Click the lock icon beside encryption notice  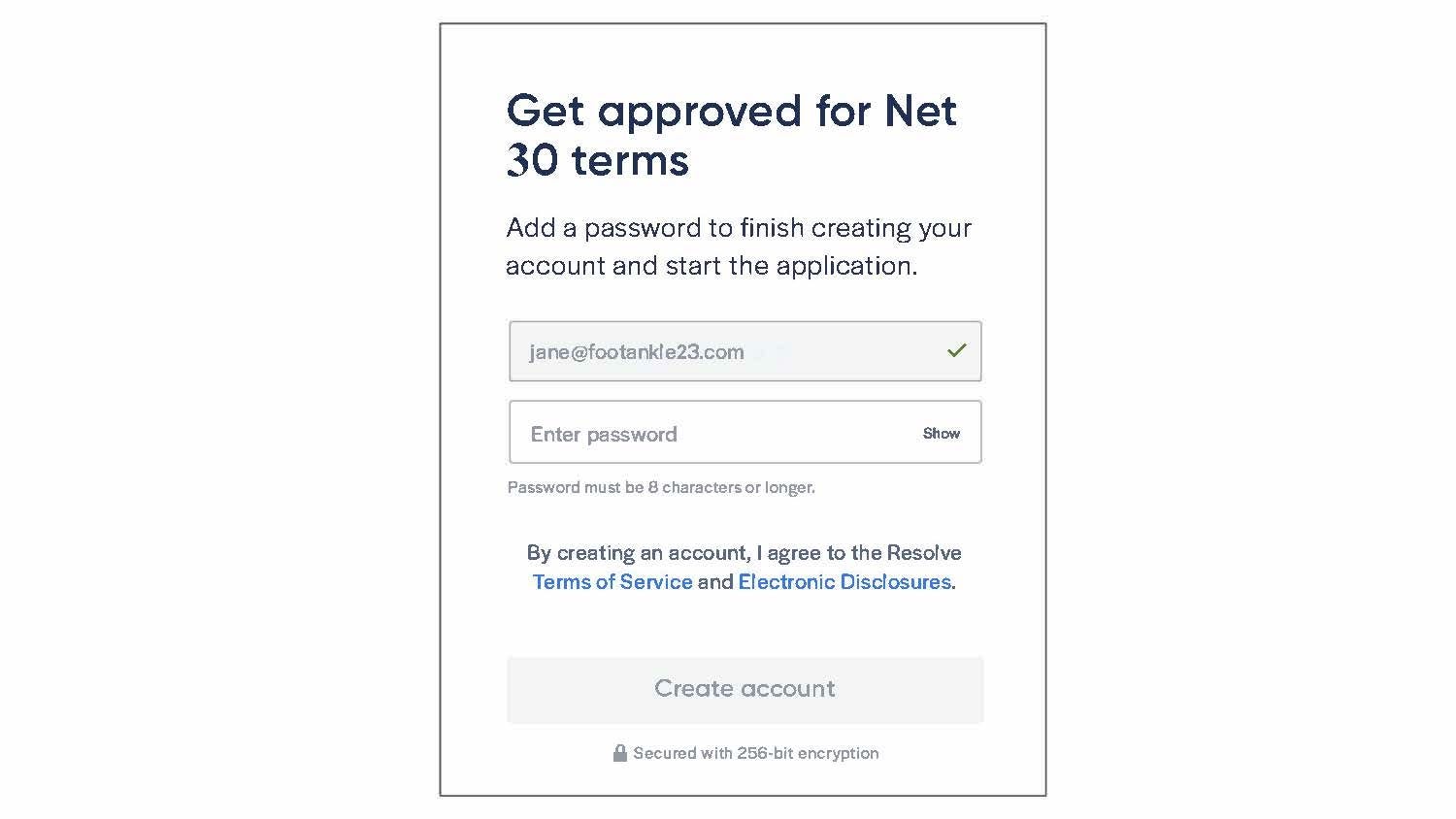click(619, 753)
